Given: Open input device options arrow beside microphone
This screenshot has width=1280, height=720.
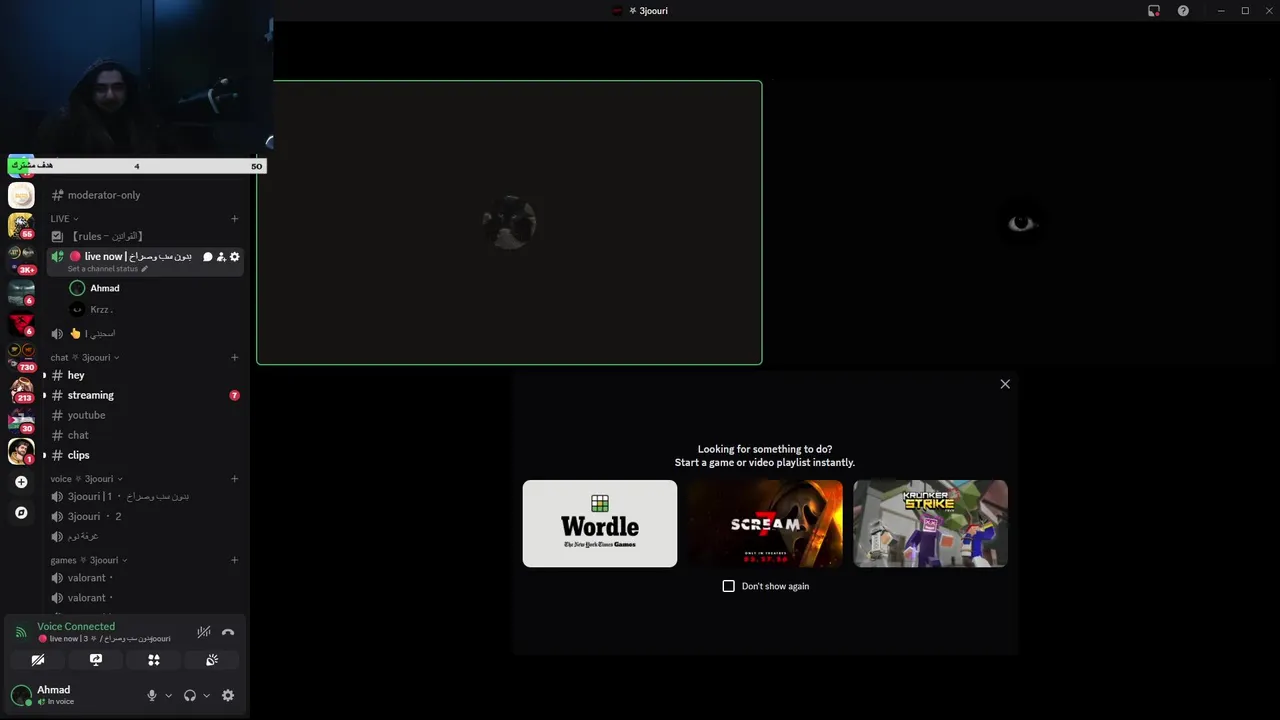Looking at the screenshot, I should (168, 695).
